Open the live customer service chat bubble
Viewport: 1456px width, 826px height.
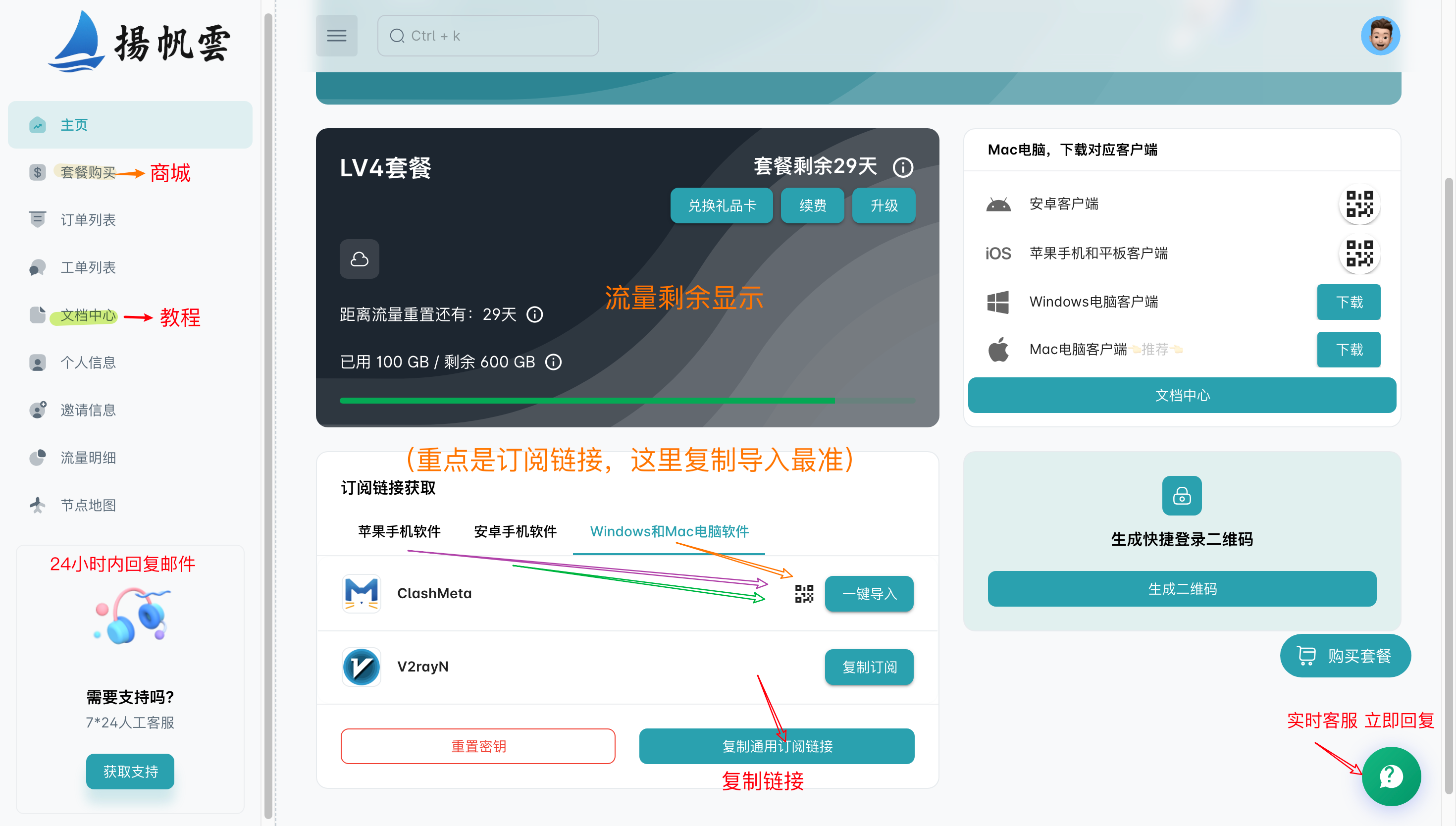tap(1390, 776)
